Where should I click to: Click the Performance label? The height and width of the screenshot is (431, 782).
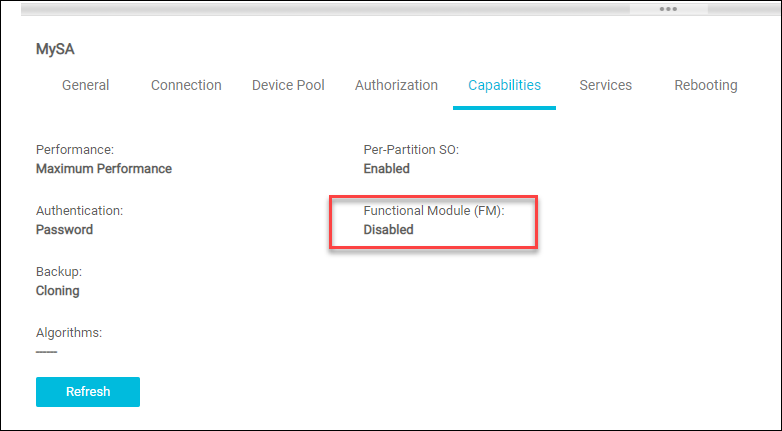click(75, 149)
